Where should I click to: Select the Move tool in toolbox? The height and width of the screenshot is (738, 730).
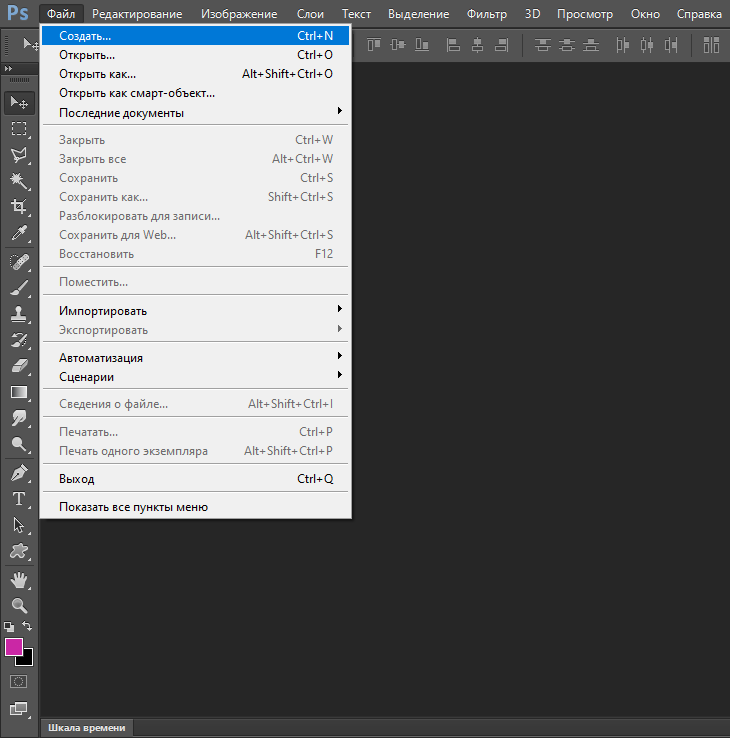[19, 103]
